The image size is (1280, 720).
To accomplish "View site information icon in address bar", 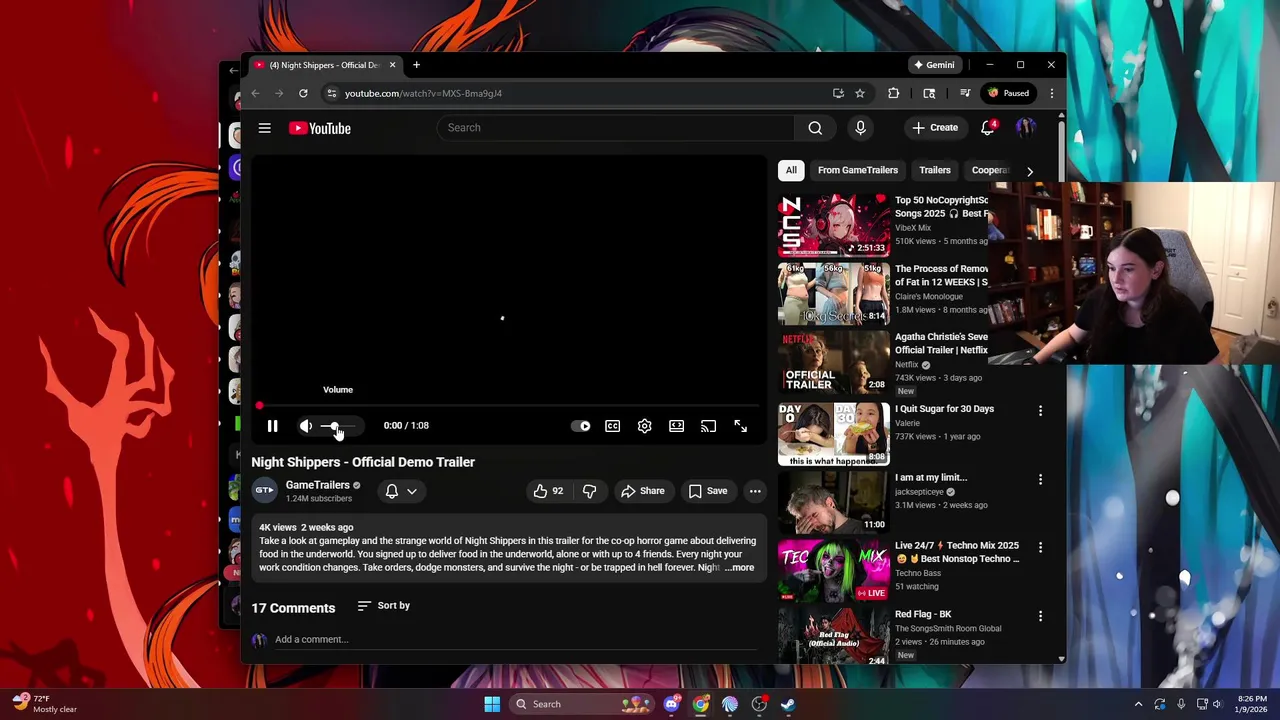I will pyautogui.click(x=332, y=93).
